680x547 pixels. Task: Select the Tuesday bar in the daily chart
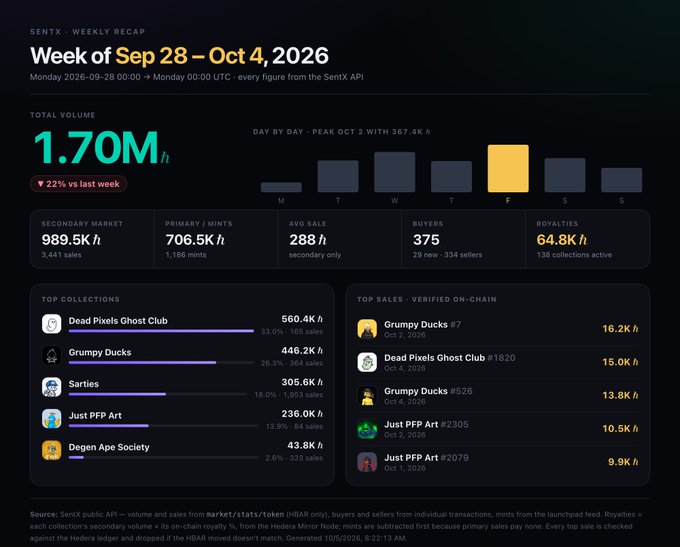[338, 176]
